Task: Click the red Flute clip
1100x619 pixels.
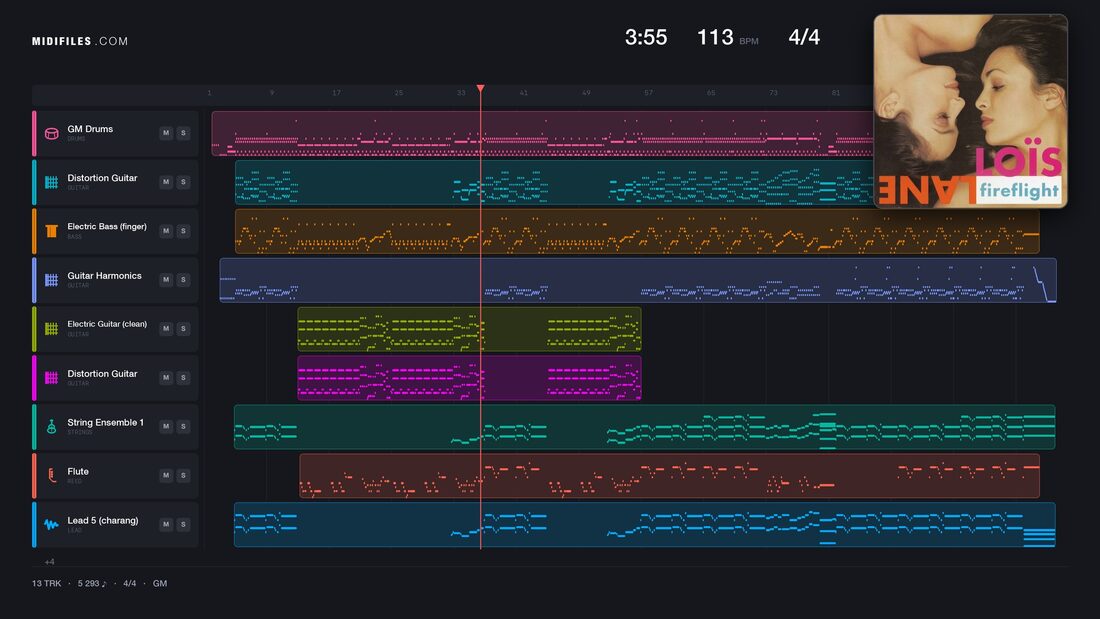Action: pyautogui.click(x=669, y=475)
